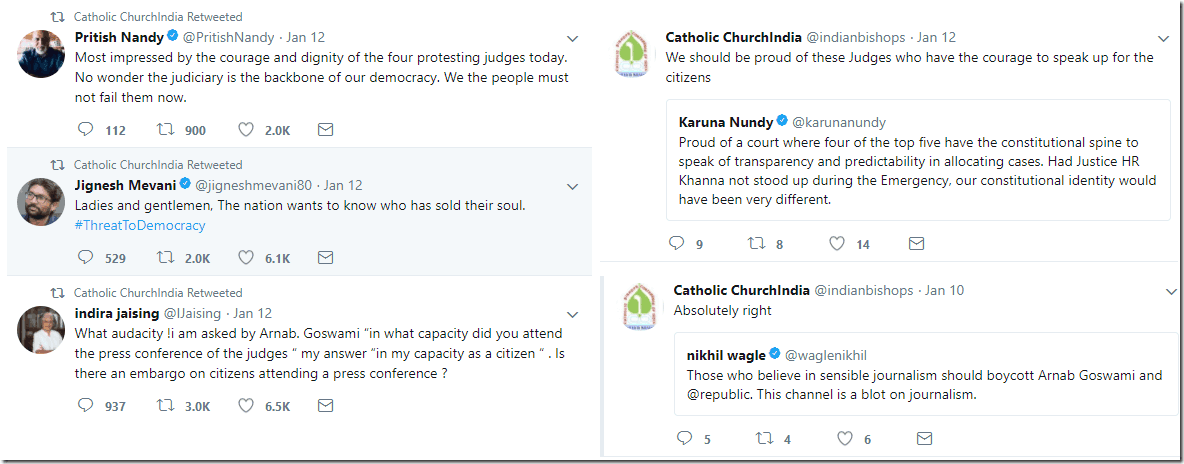Open more options for Pritish Nandy's tweet
Image resolution: width=1184 pixels, height=464 pixels.
click(x=573, y=38)
